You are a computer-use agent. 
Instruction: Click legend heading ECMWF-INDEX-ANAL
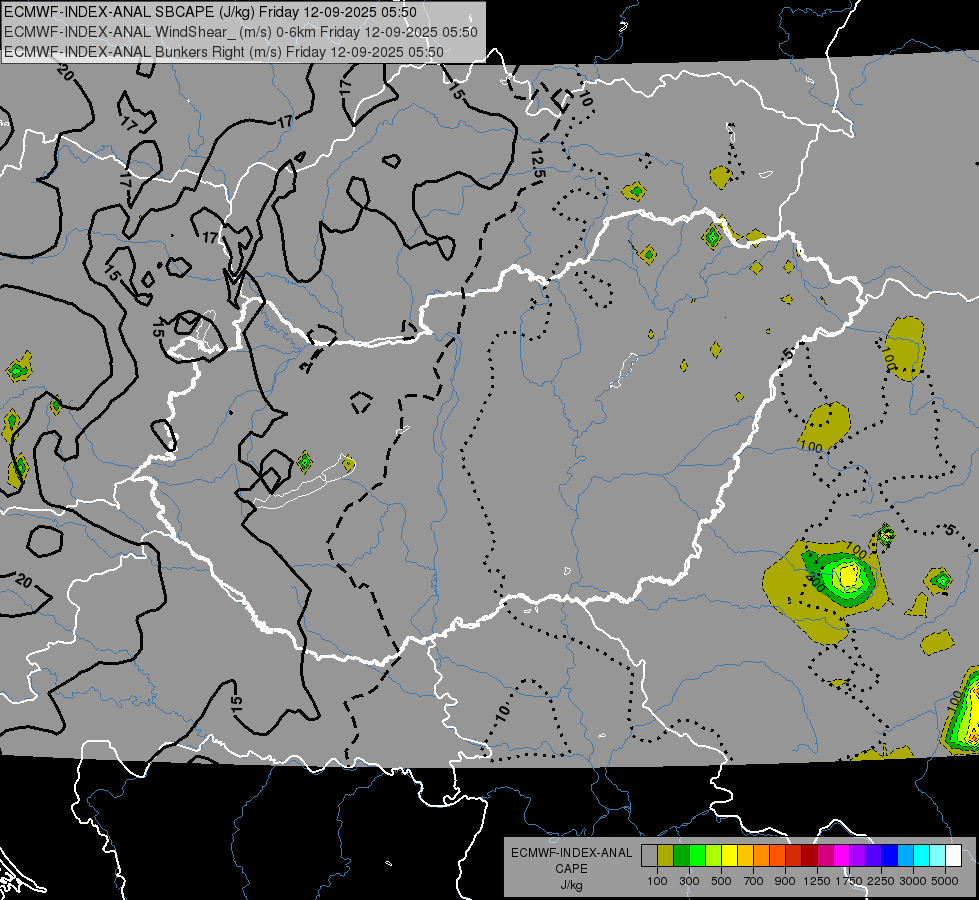coord(571,853)
